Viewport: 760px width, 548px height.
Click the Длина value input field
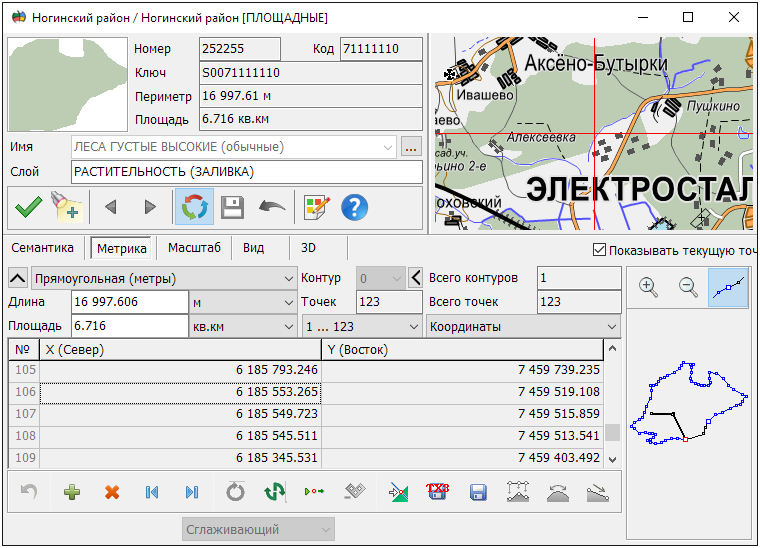click(x=129, y=302)
